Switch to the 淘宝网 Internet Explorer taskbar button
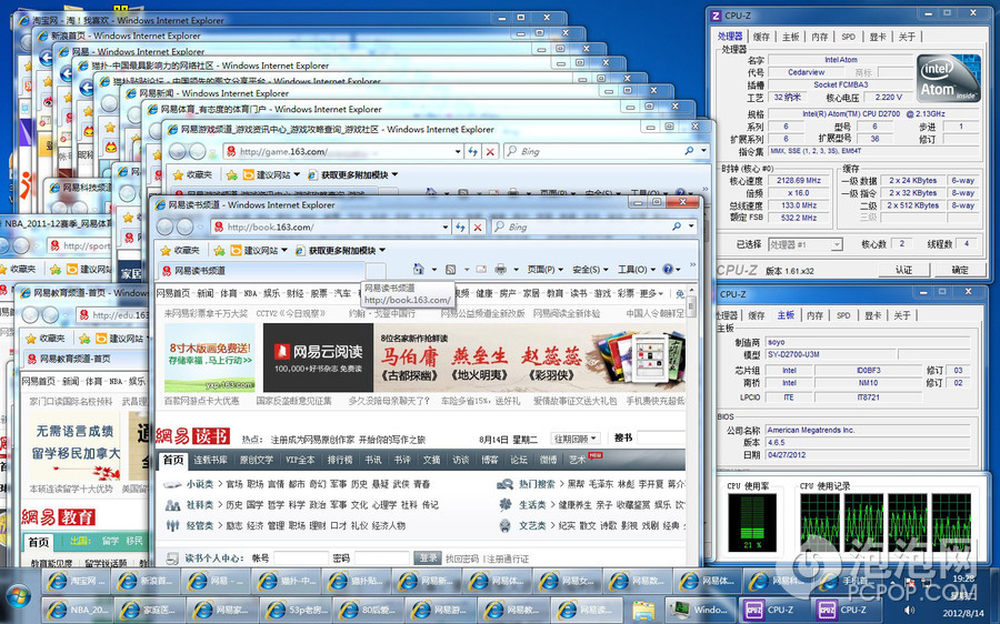 point(75,581)
